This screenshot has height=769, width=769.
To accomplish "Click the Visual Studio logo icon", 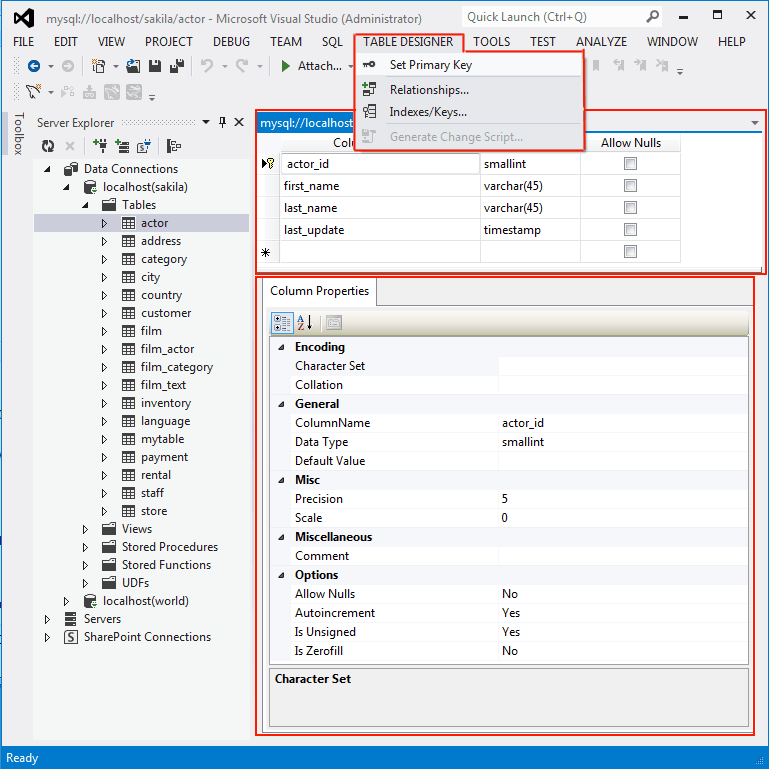I will click(x=24, y=18).
